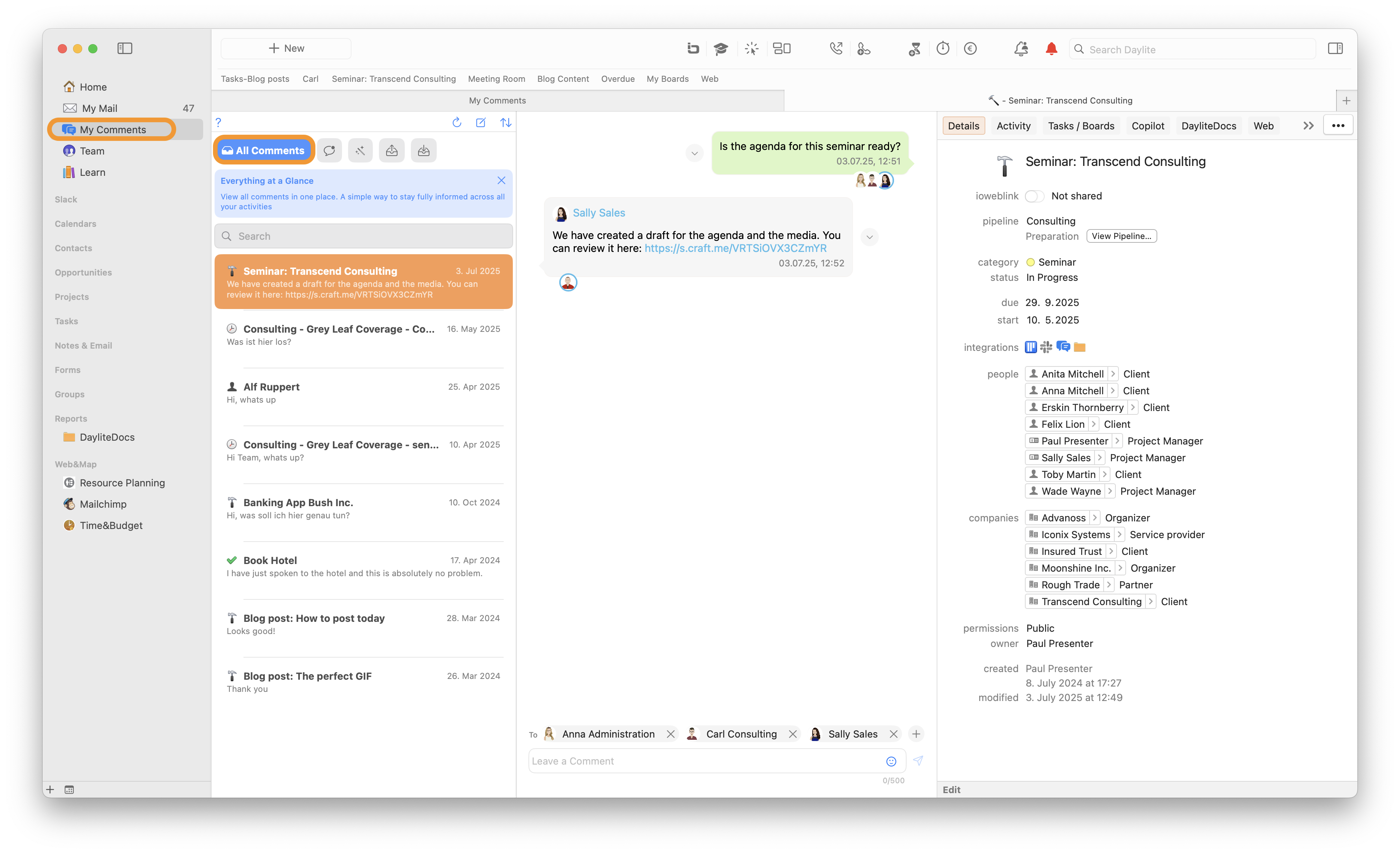Send the comment with paper plane icon
Screen dimensions: 1400x854
(x=918, y=761)
